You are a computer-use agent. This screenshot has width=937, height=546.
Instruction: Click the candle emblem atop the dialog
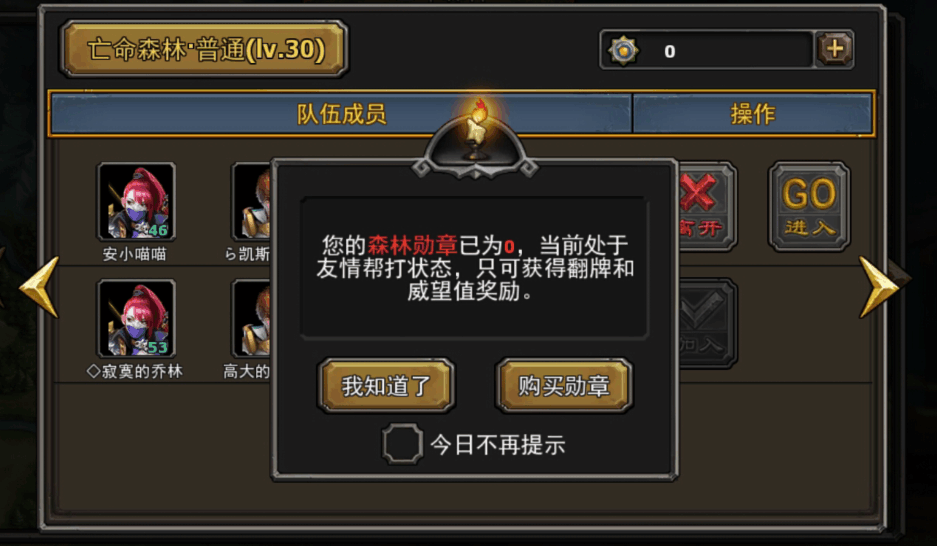[476, 134]
